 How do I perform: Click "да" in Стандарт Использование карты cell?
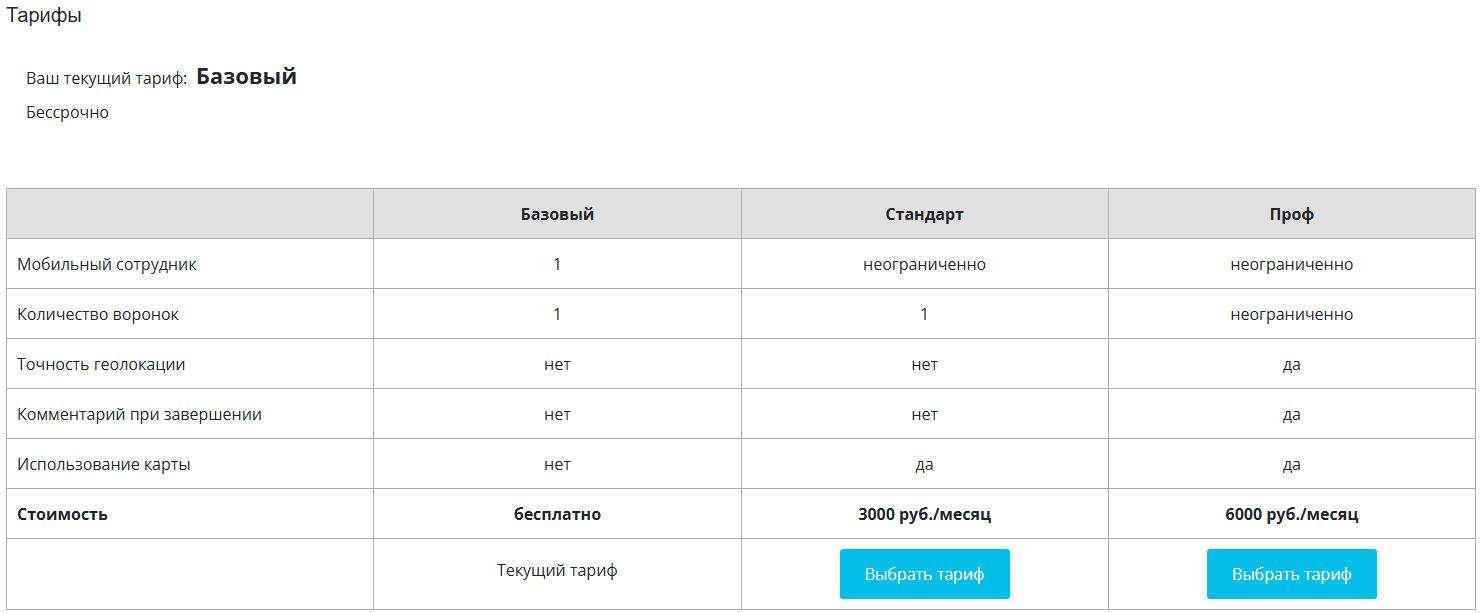point(924,464)
